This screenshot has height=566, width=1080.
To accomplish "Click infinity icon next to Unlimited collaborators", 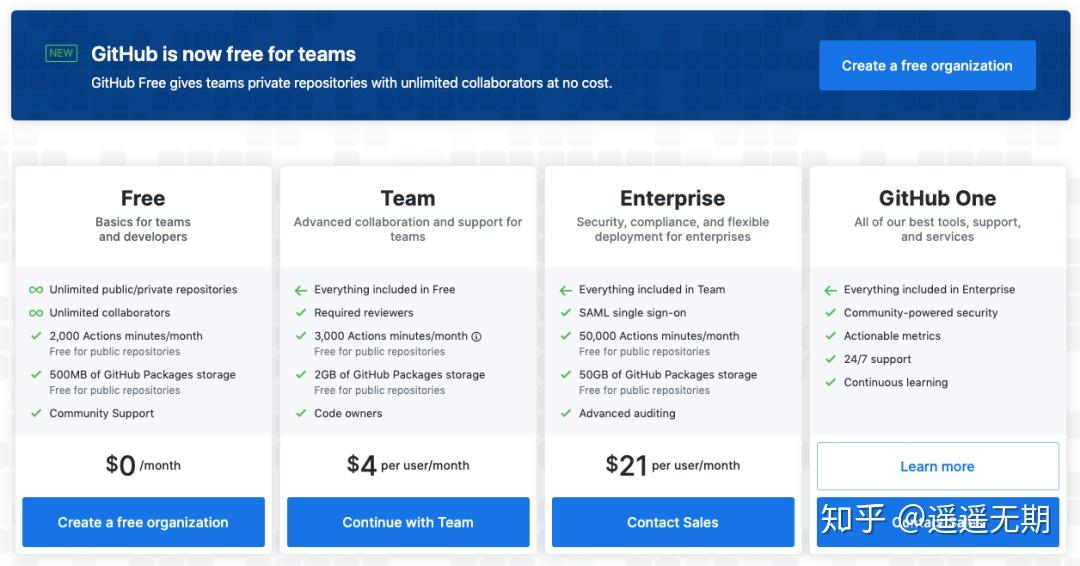I will click(36, 313).
